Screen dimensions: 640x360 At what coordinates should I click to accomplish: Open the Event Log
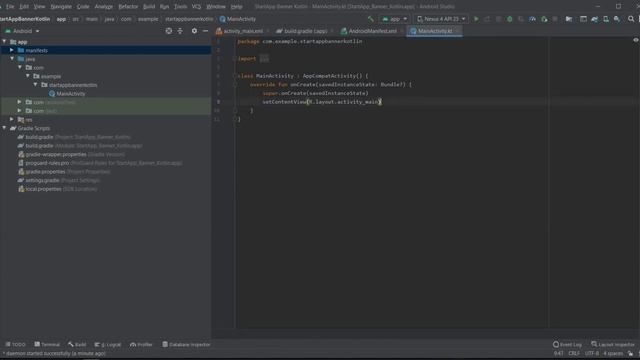[567, 344]
